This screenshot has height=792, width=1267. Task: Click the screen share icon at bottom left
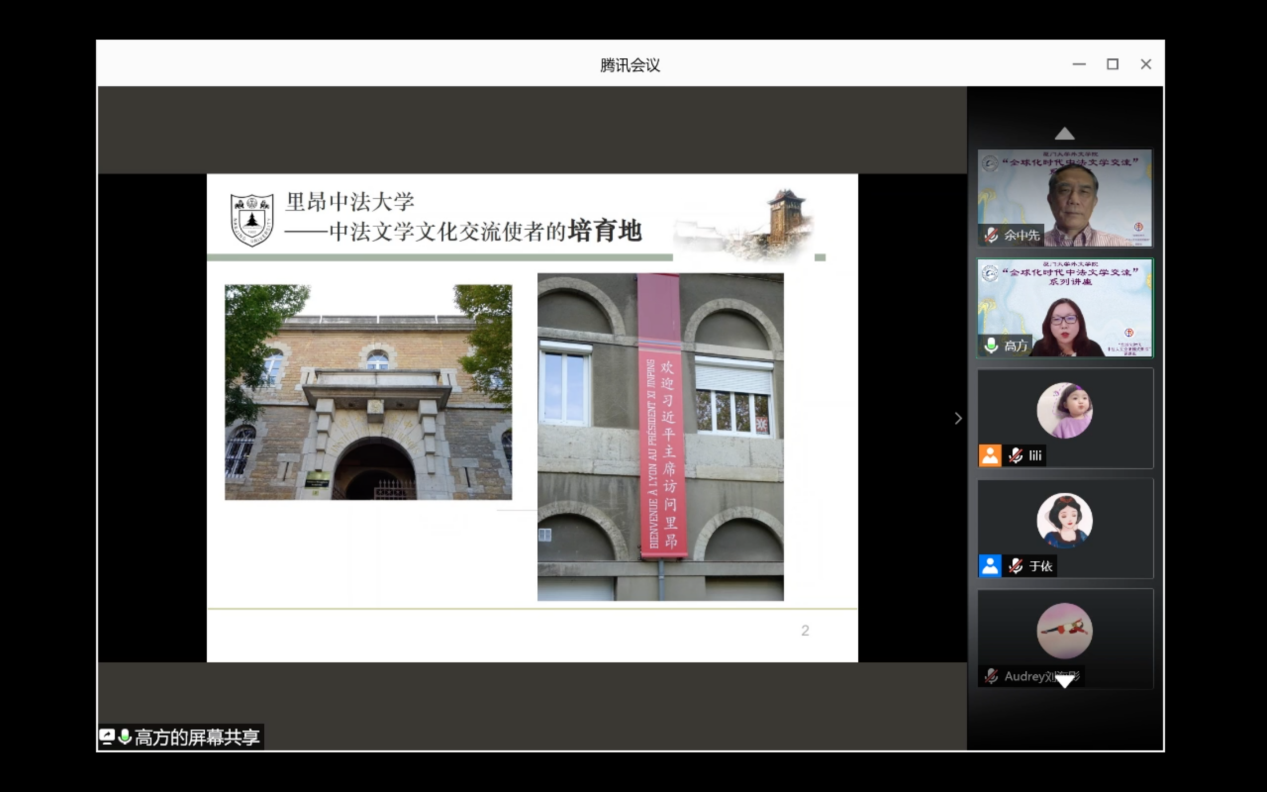pyautogui.click(x=107, y=737)
